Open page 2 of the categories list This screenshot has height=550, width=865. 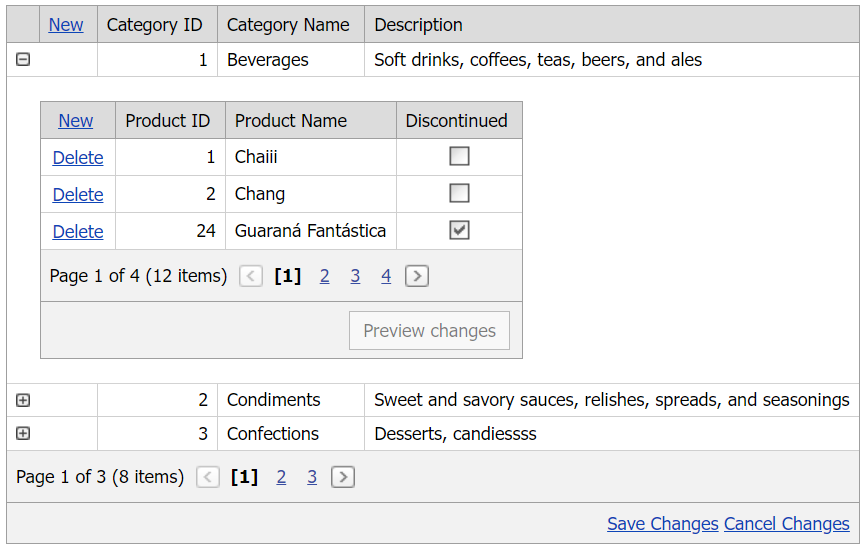tap(281, 477)
